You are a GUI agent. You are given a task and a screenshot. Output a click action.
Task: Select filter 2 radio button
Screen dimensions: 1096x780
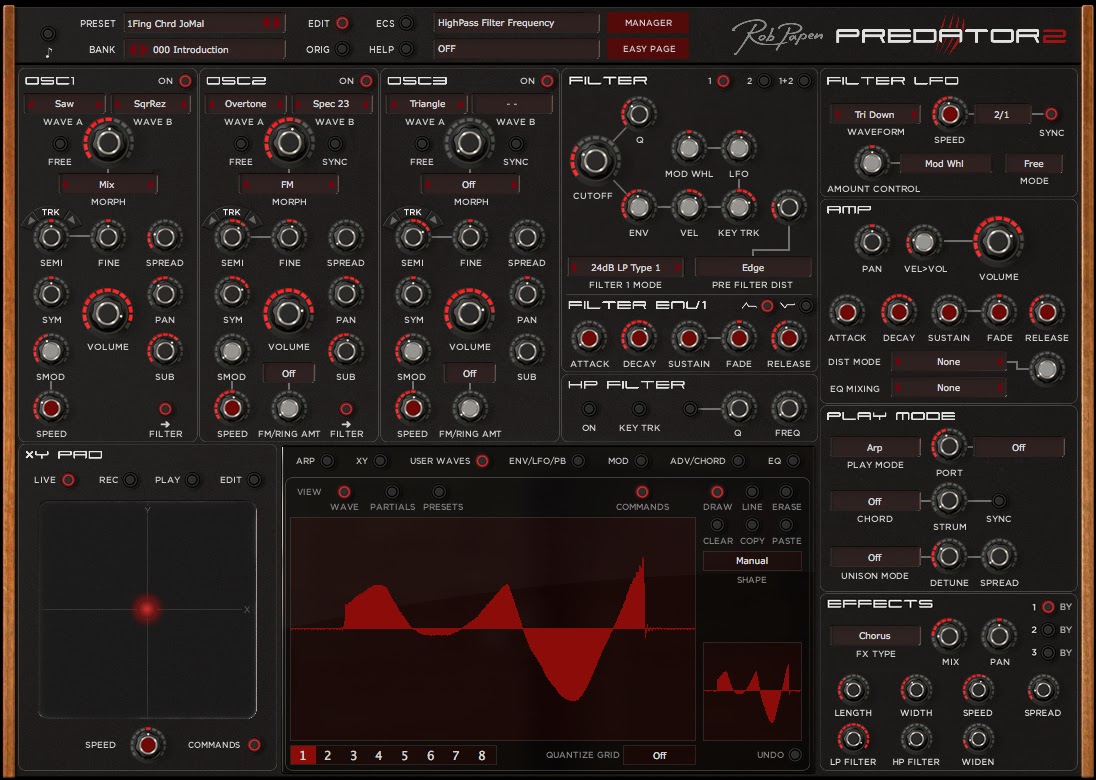click(764, 81)
